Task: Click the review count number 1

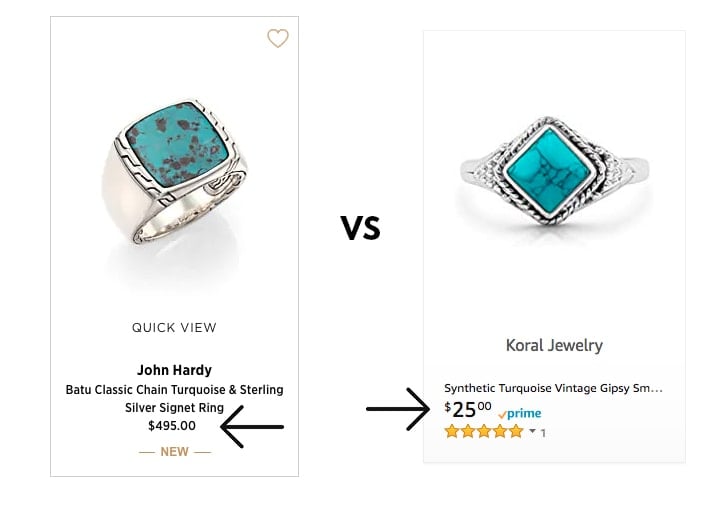Action: click(x=543, y=433)
